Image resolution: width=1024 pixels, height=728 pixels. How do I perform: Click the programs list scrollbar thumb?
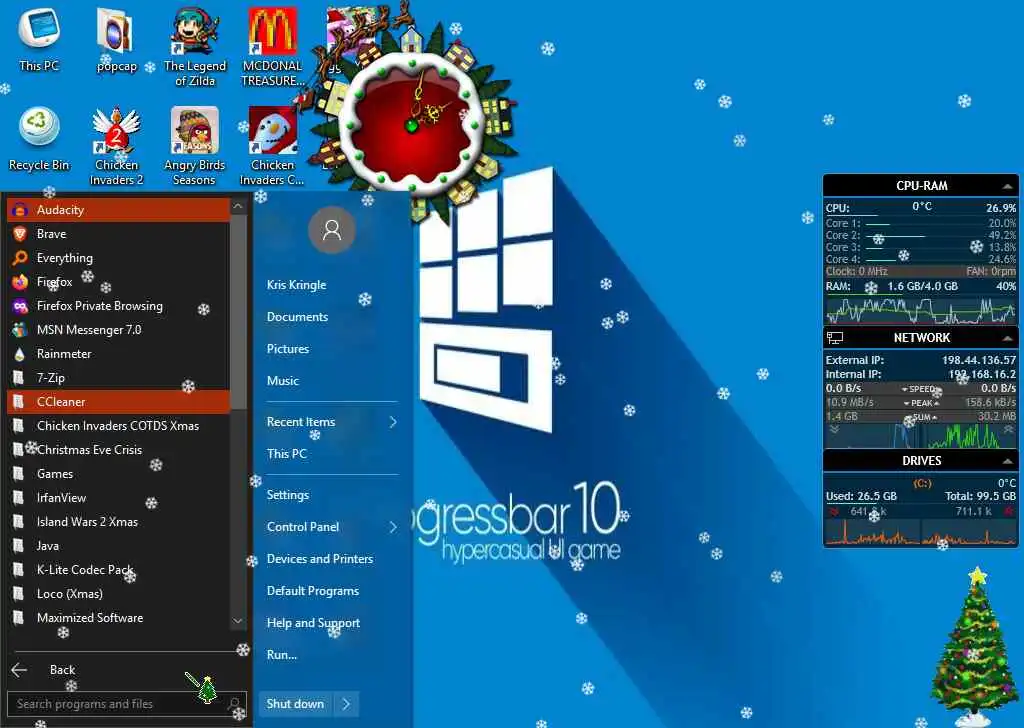click(x=238, y=311)
